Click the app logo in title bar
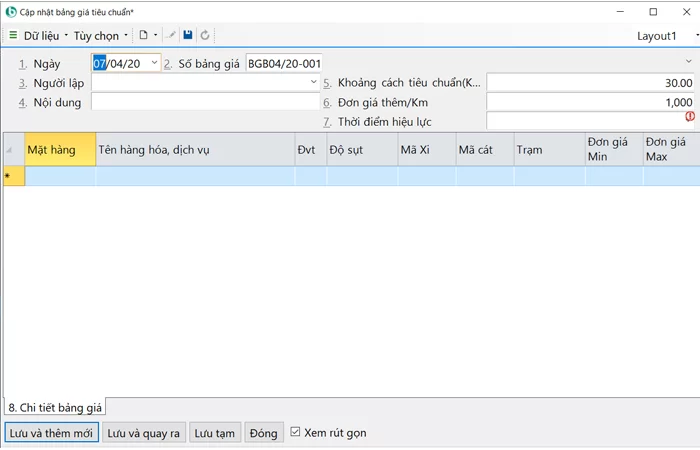700x450 pixels. pos(10,11)
